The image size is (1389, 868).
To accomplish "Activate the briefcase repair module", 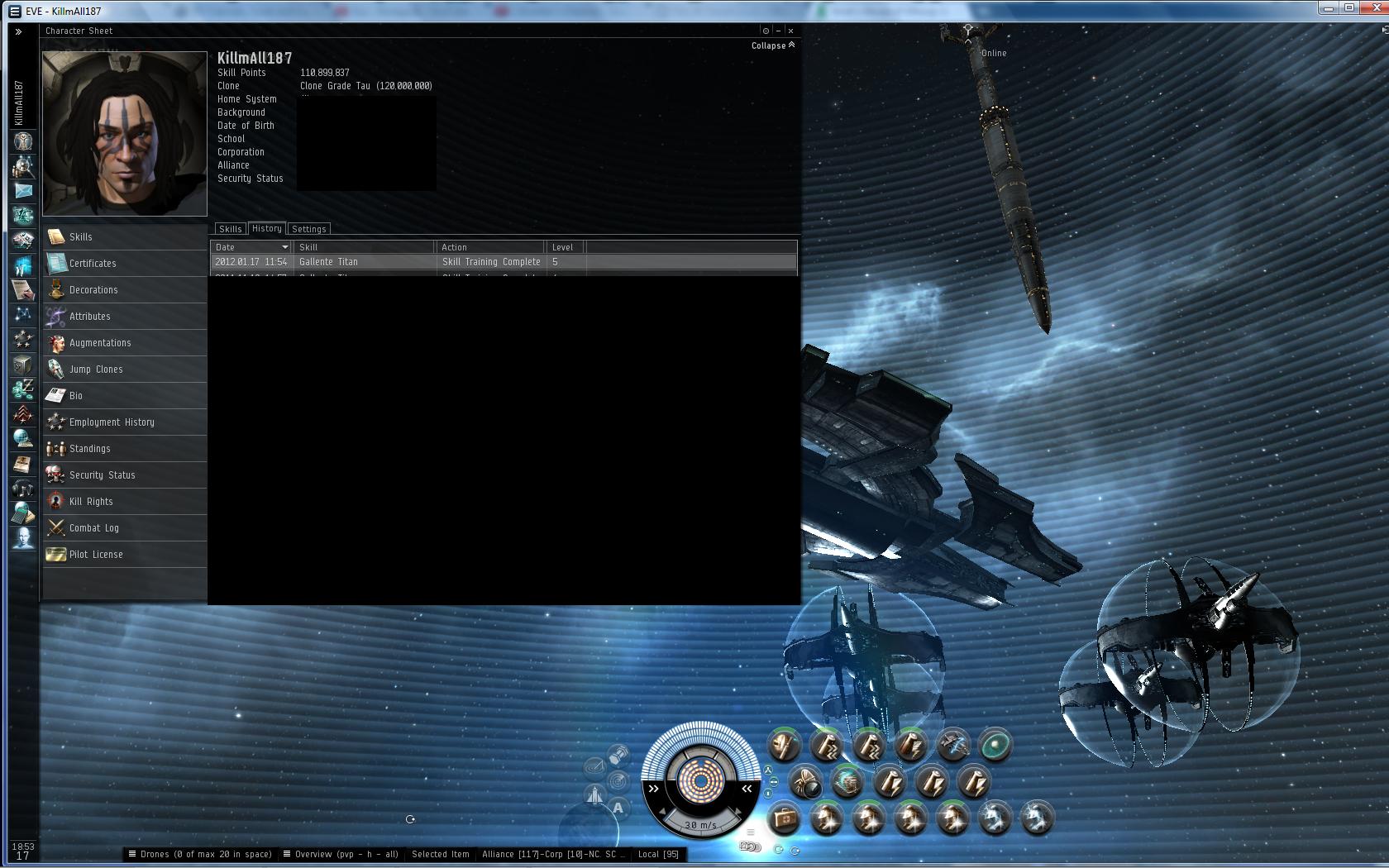I will pos(784,818).
